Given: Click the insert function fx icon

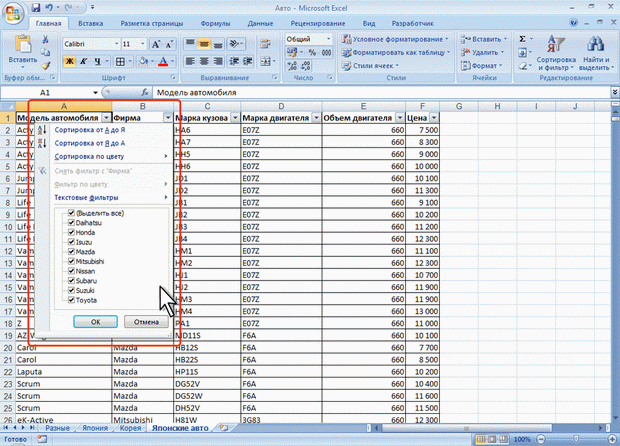Looking at the screenshot, I should tap(145, 93).
